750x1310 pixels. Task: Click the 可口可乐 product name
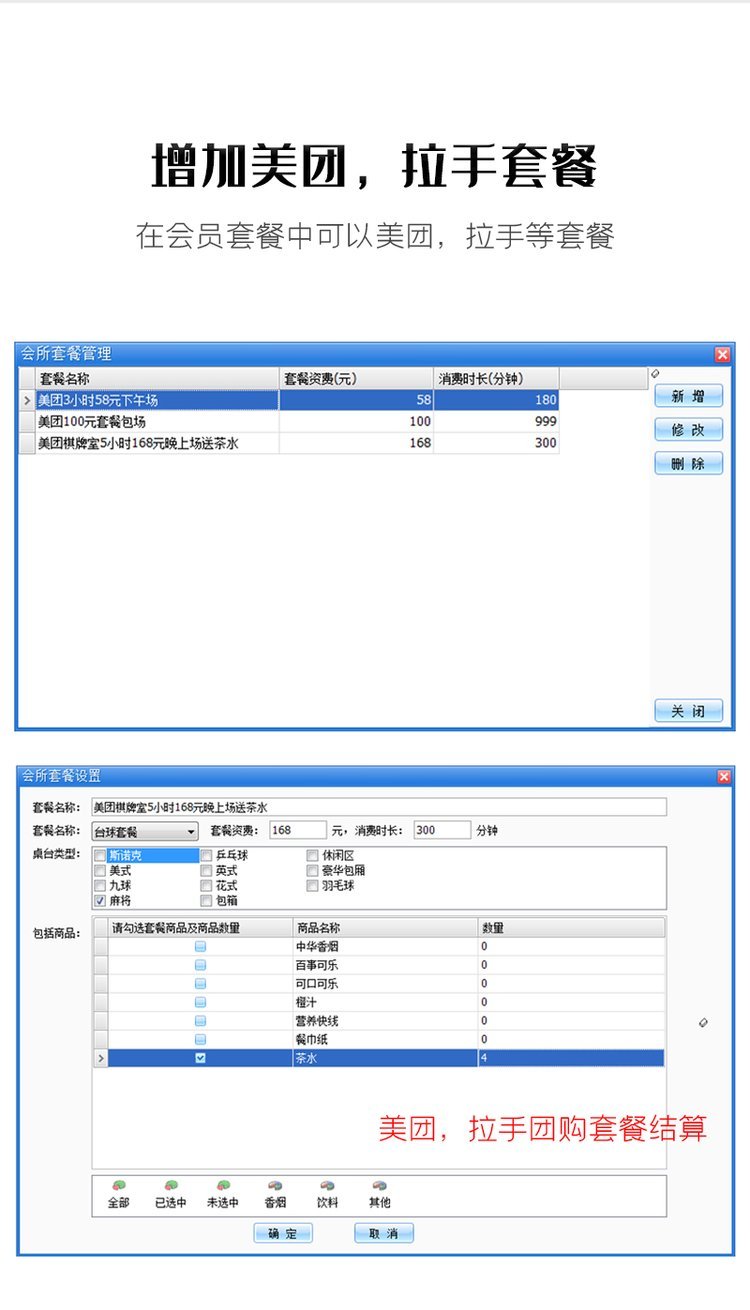point(317,984)
